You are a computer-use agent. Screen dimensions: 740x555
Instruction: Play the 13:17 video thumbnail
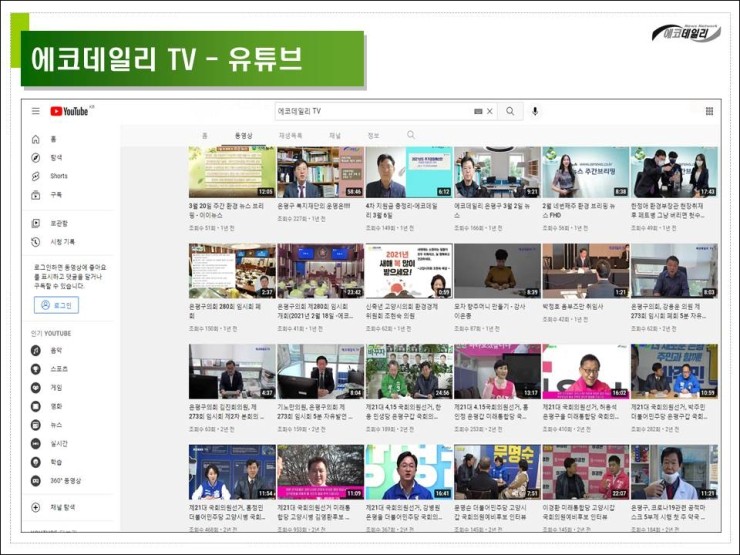(497, 371)
